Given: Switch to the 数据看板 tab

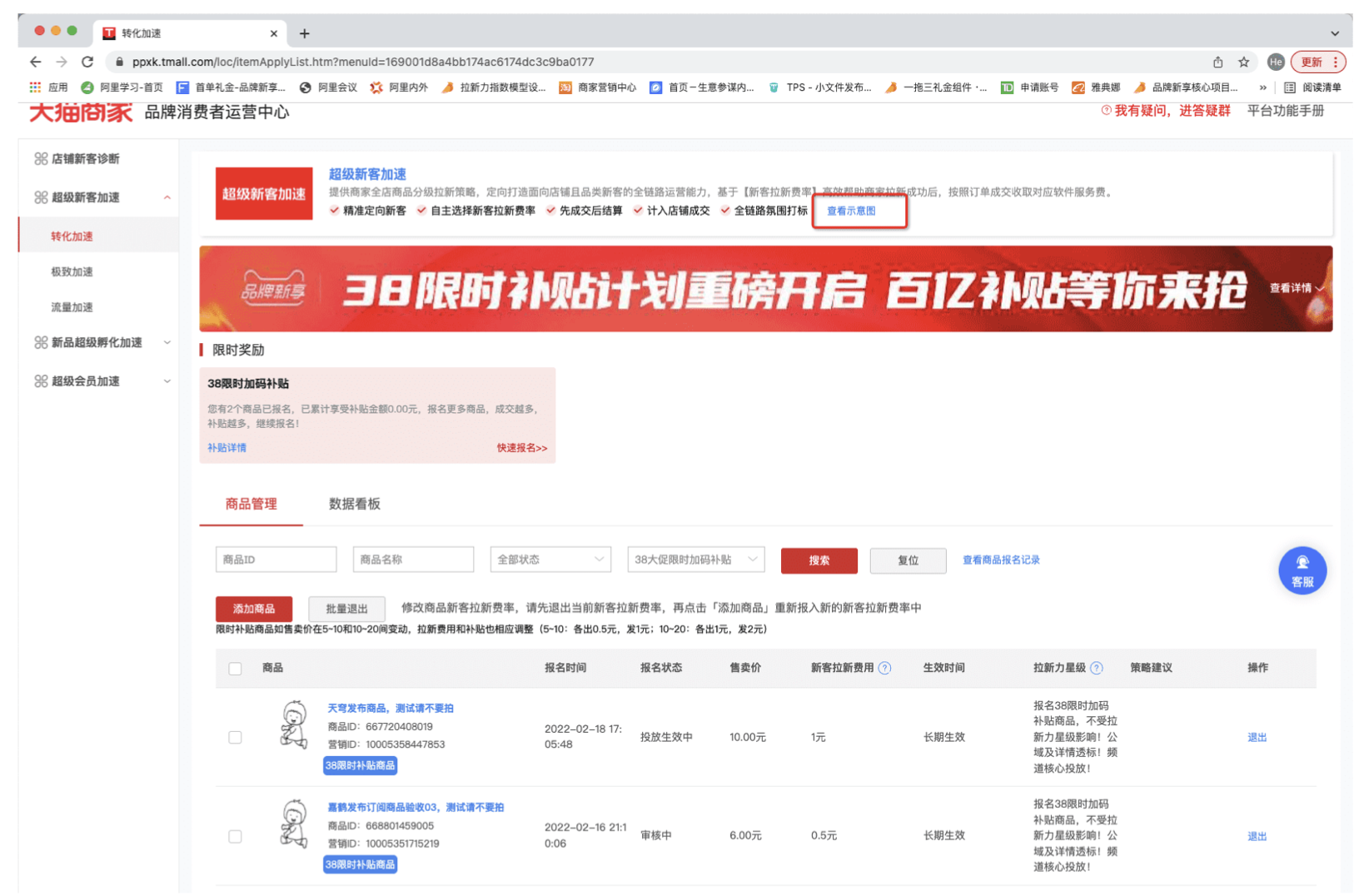Looking at the screenshot, I should (355, 504).
